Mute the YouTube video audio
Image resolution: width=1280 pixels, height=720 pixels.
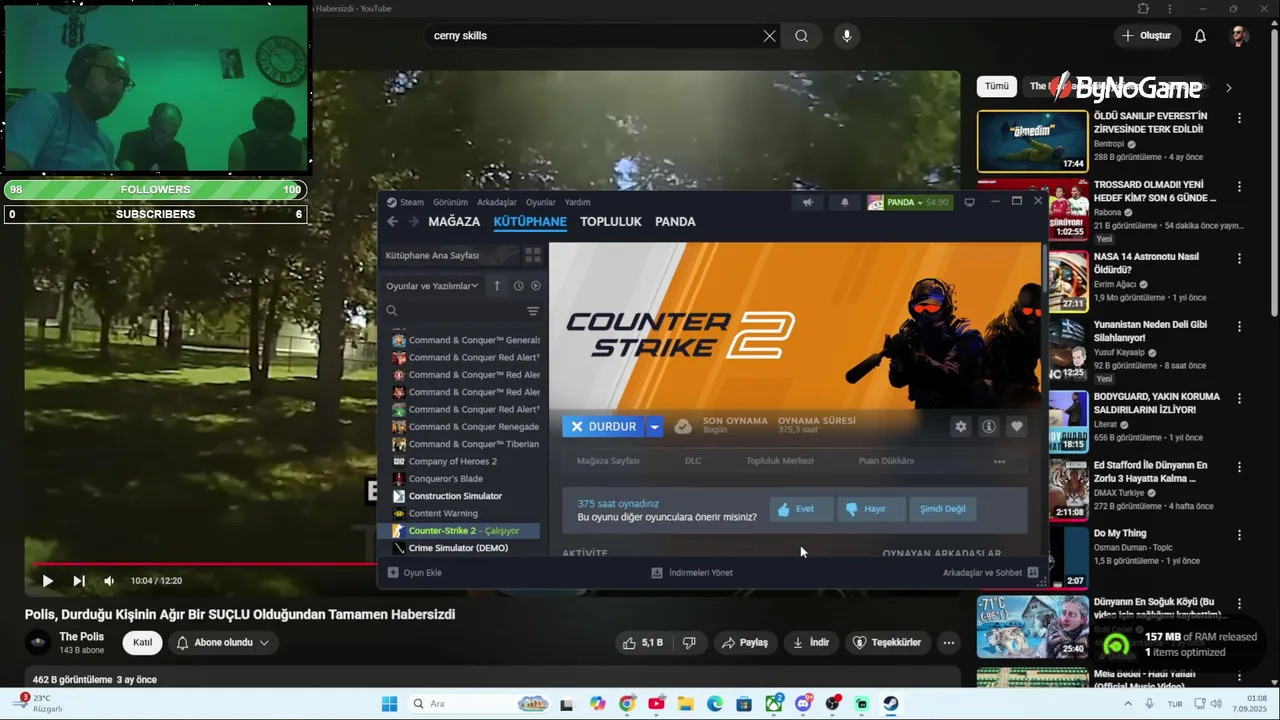[x=109, y=581]
